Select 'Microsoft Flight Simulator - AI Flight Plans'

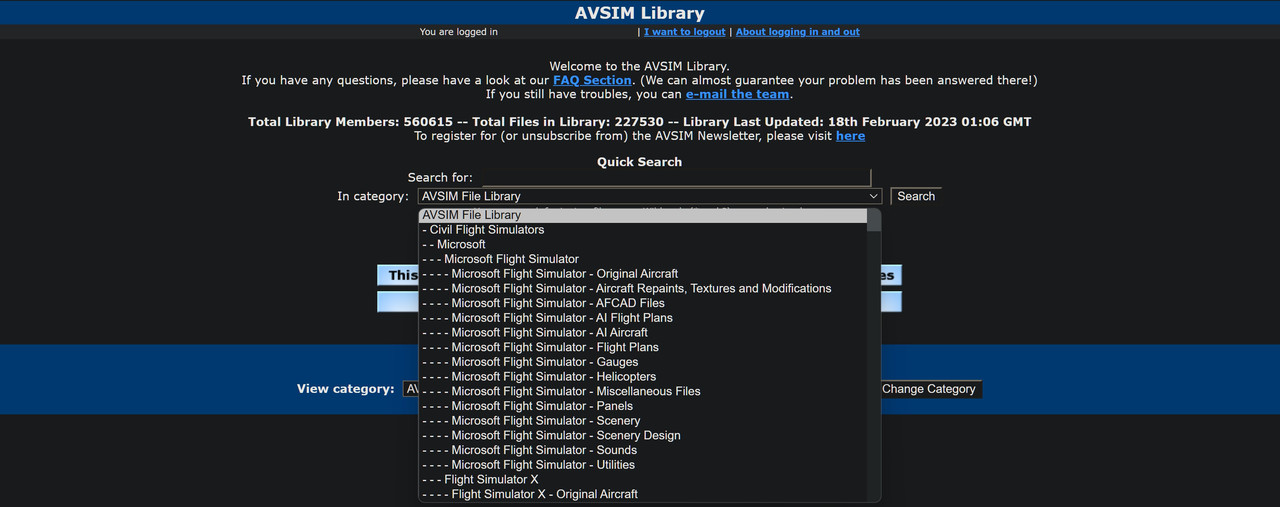[643, 318]
